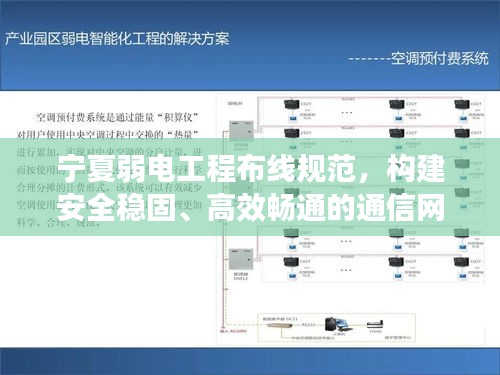This screenshot has height=375, width=500.
Task: Click the upper gray DM12 cabinet icon
Action: click(x=241, y=132)
